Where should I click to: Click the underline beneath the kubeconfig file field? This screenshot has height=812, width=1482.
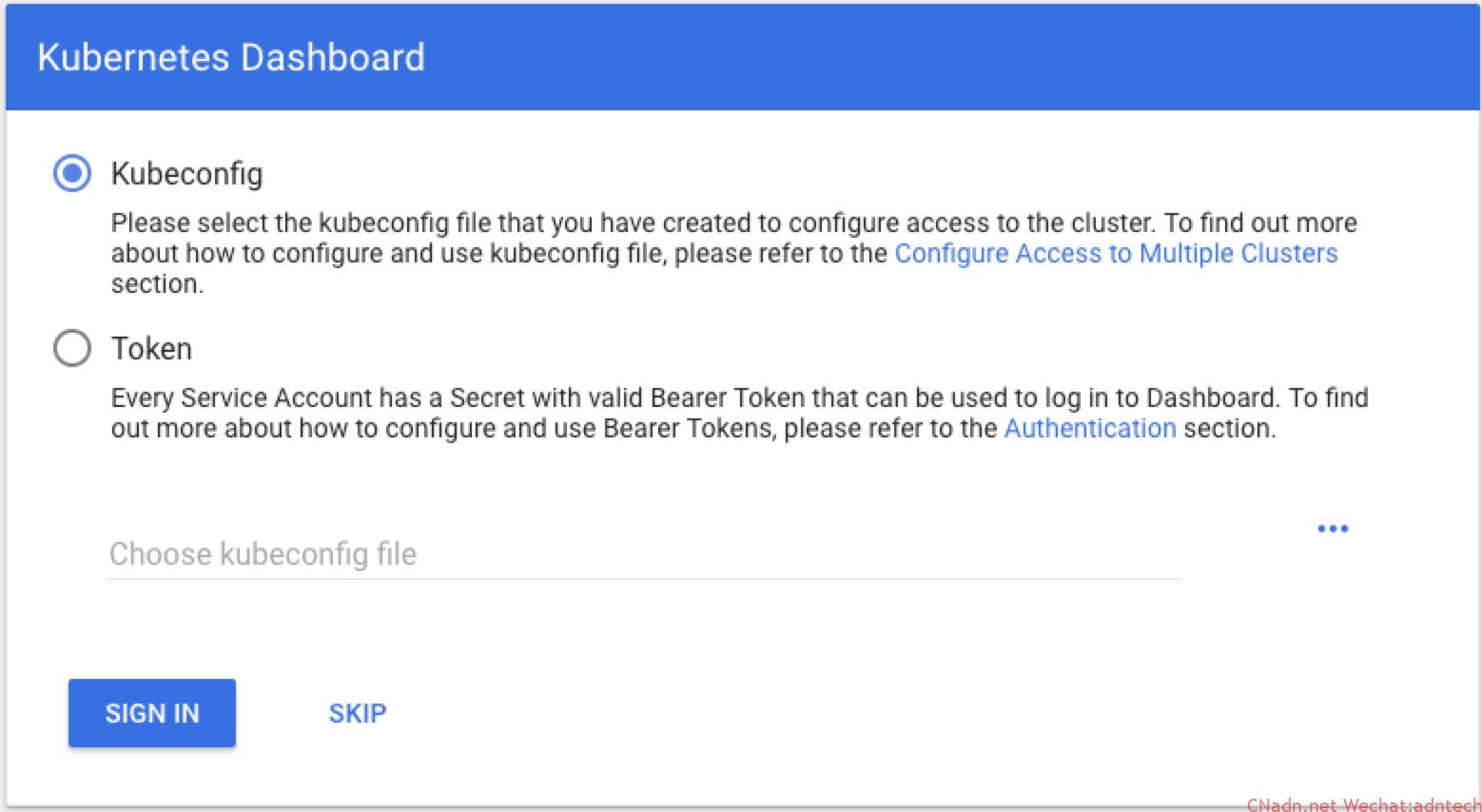coord(644,577)
